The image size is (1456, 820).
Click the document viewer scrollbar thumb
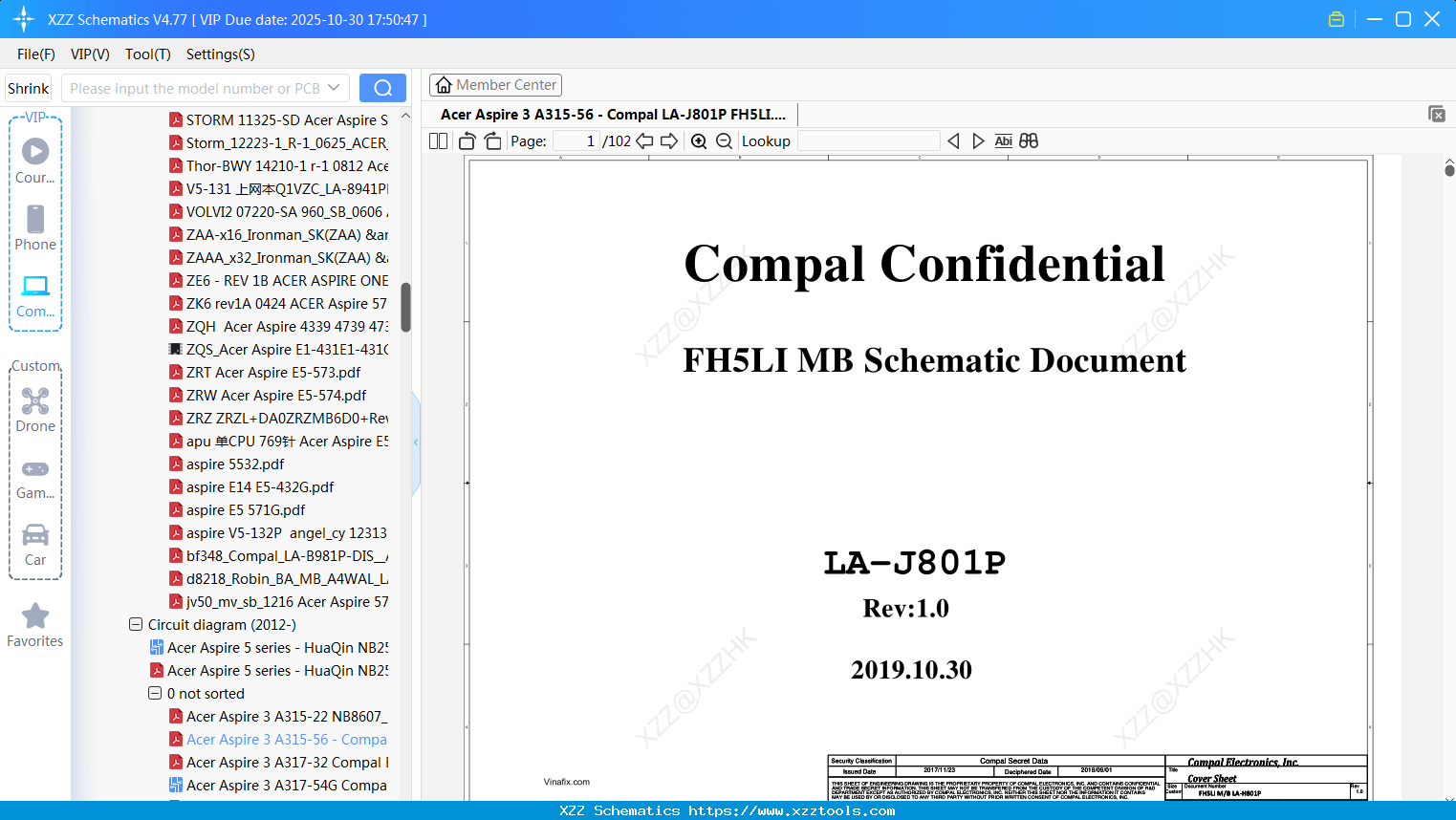[1449, 170]
